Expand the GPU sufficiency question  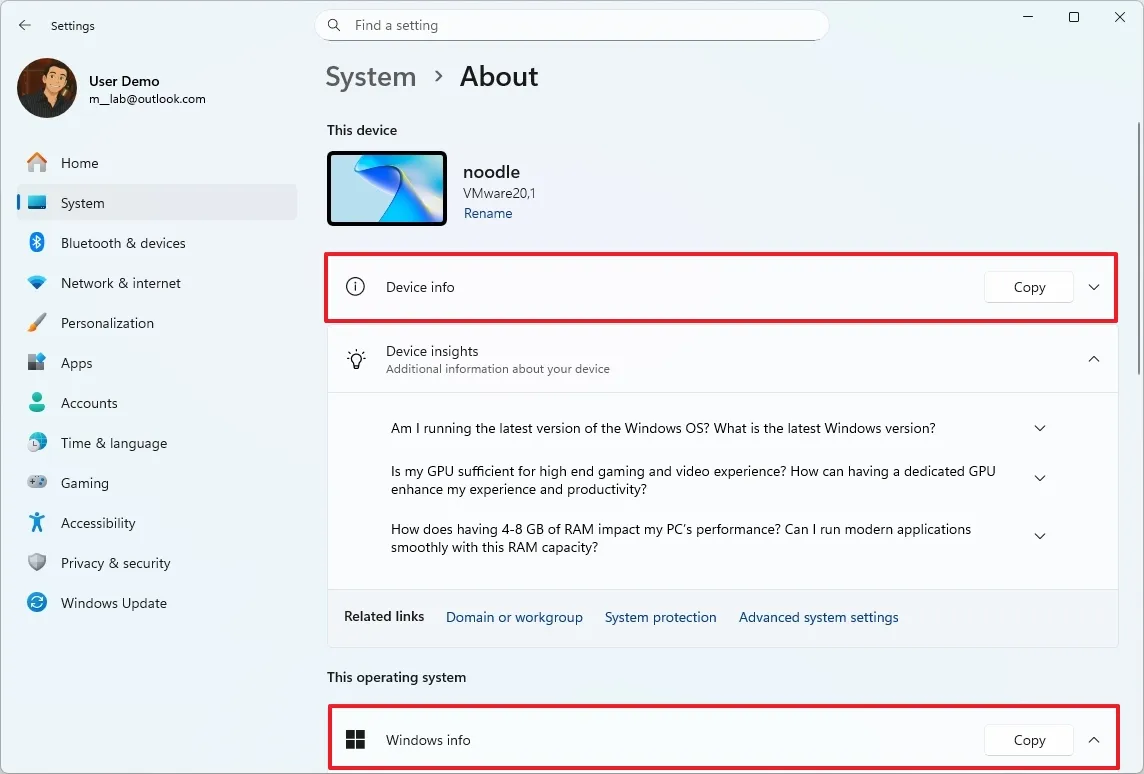pos(1039,478)
